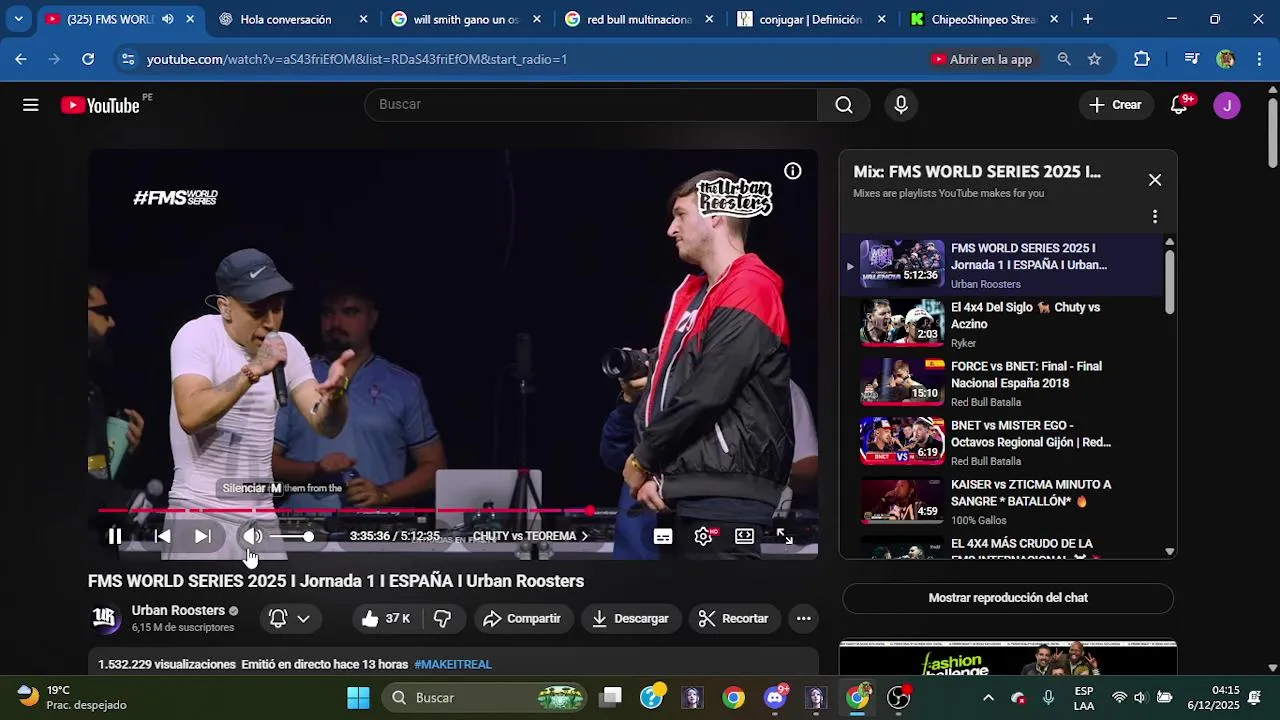
Task: Open Chrome profile avatar
Action: point(1225,59)
